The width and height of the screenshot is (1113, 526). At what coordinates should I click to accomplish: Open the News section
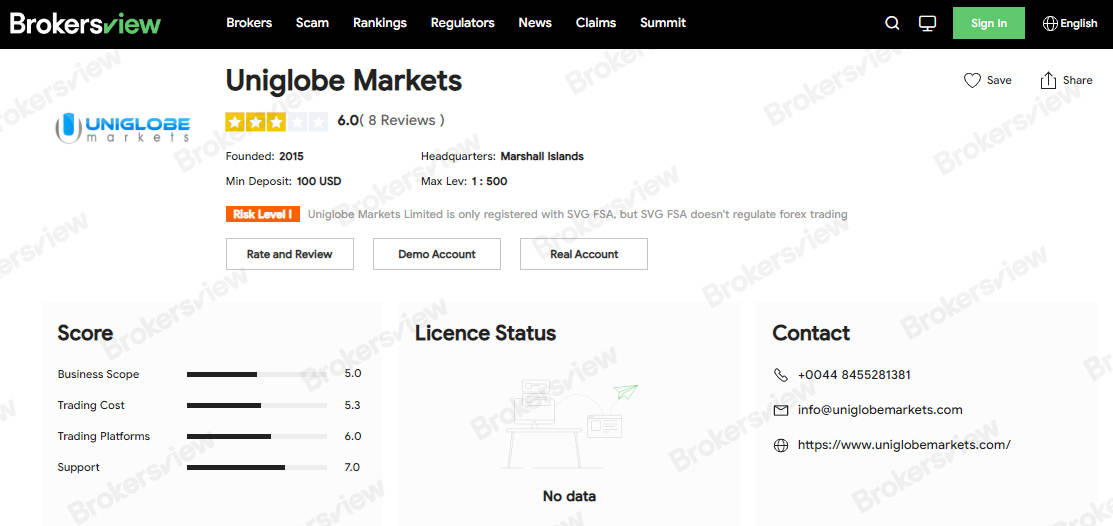tap(534, 23)
